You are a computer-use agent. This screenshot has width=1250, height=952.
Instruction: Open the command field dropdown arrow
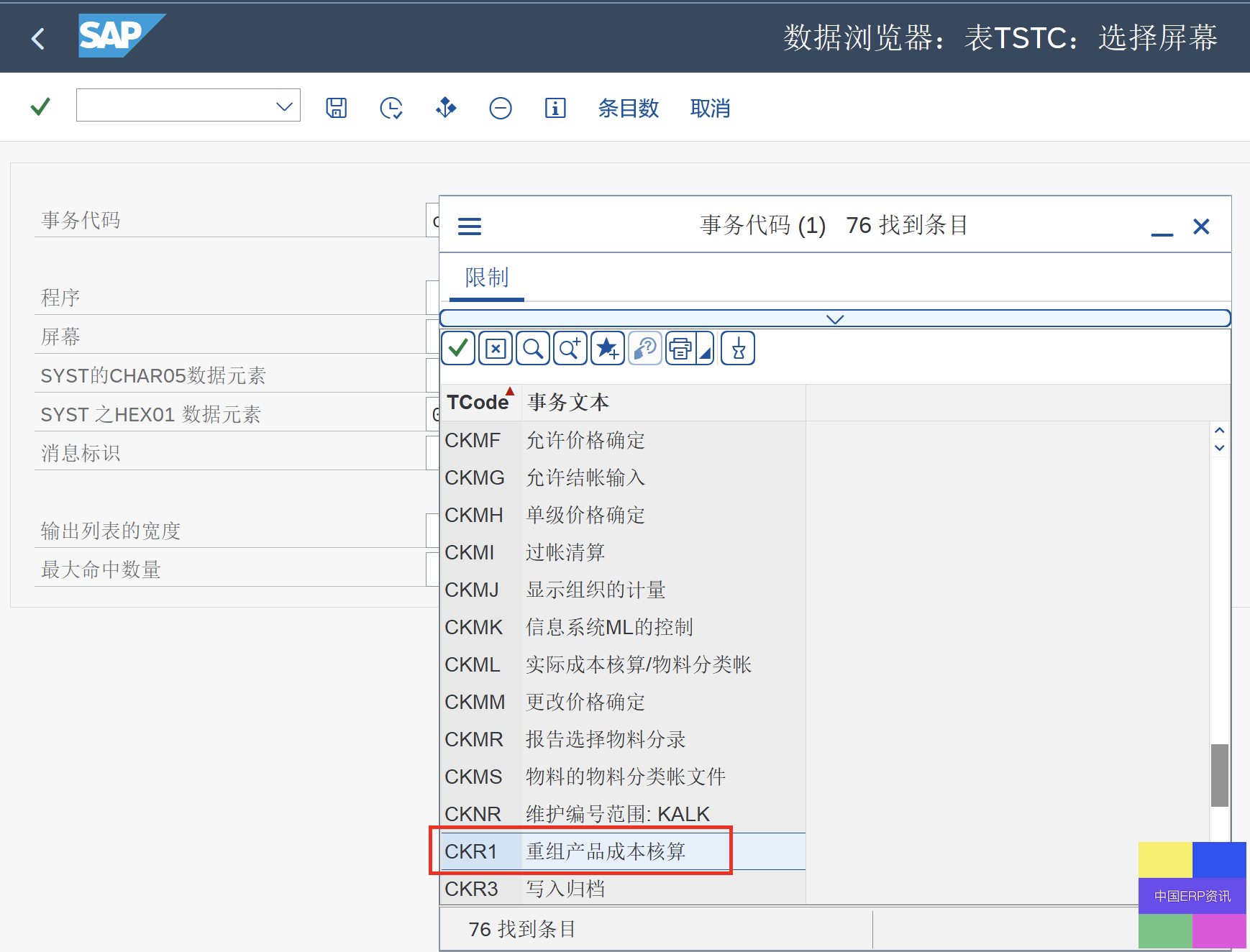[x=284, y=106]
